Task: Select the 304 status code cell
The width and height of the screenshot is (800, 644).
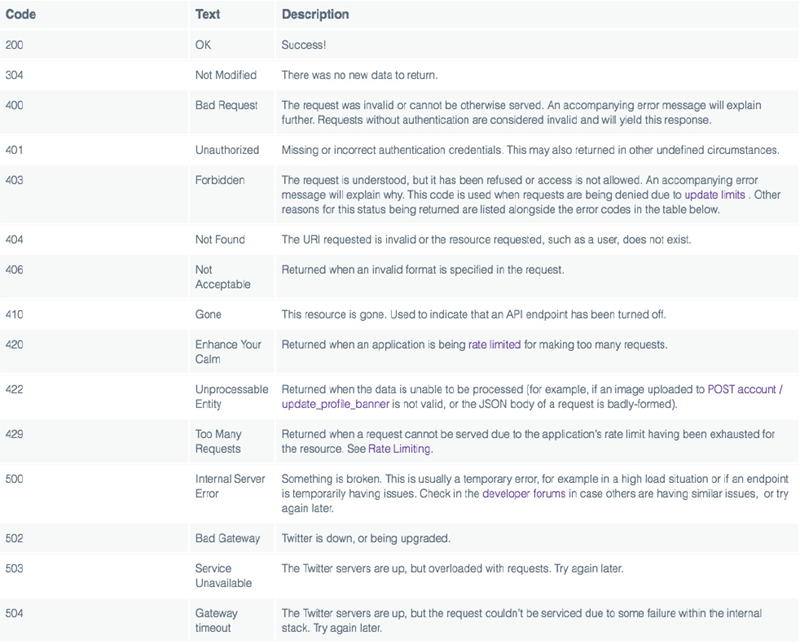Action: click(x=15, y=75)
